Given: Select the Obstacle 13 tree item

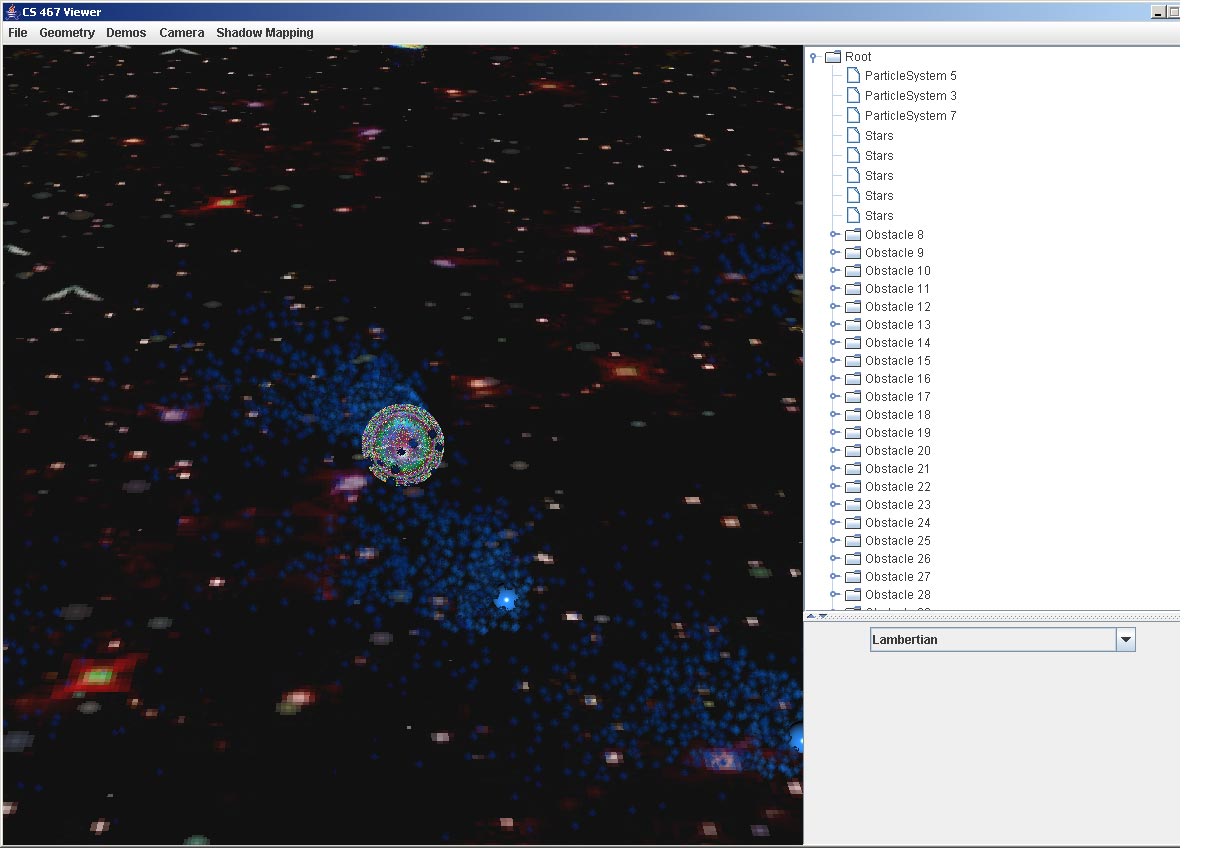Looking at the screenshot, I should click(x=897, y=325).
